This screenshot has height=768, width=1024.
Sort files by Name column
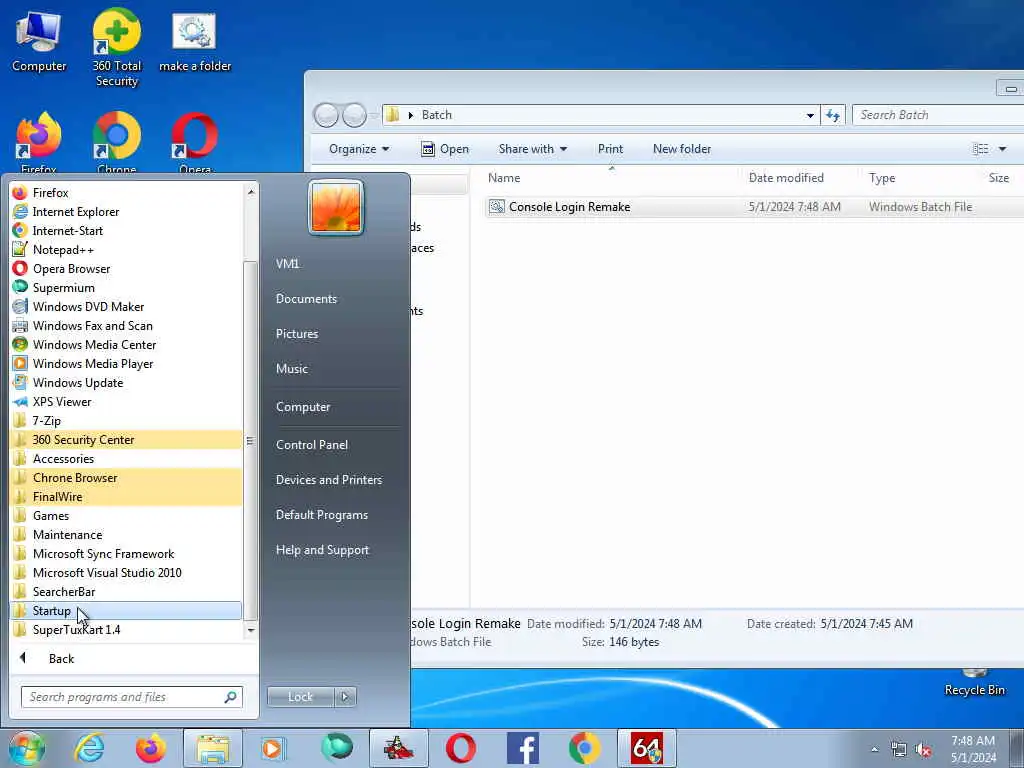click(504, 178)
